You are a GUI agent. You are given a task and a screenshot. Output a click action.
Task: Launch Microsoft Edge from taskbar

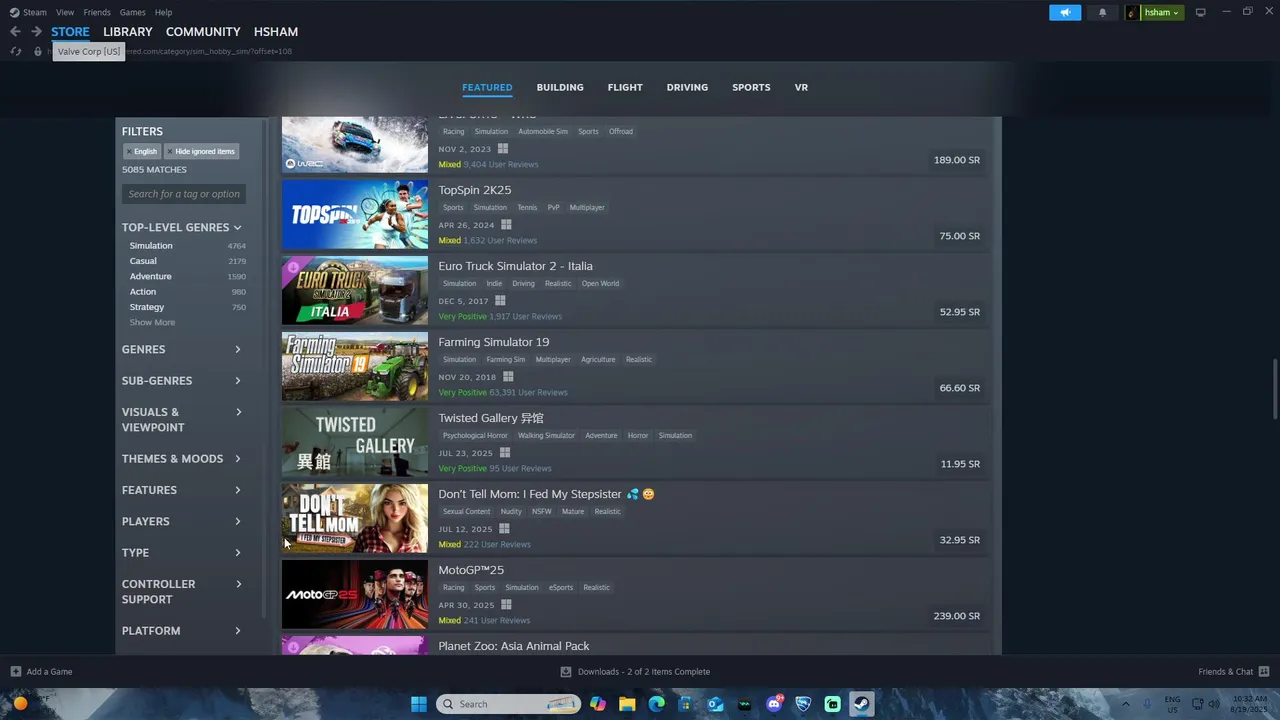pyautogui.click(x=656, y=704)
